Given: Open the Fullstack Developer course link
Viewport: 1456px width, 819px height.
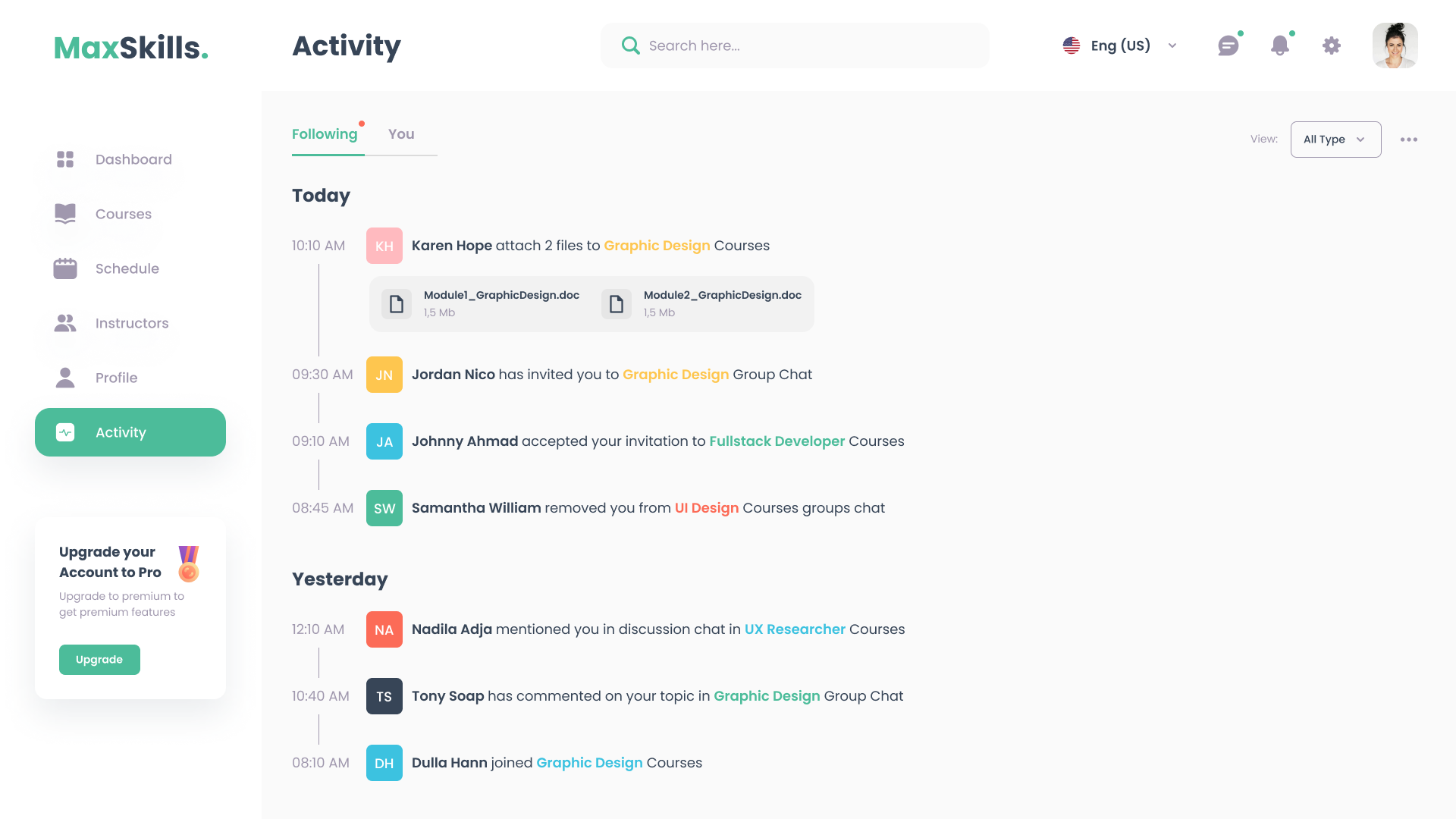Looking at the screenshot, I should [777, 441].
